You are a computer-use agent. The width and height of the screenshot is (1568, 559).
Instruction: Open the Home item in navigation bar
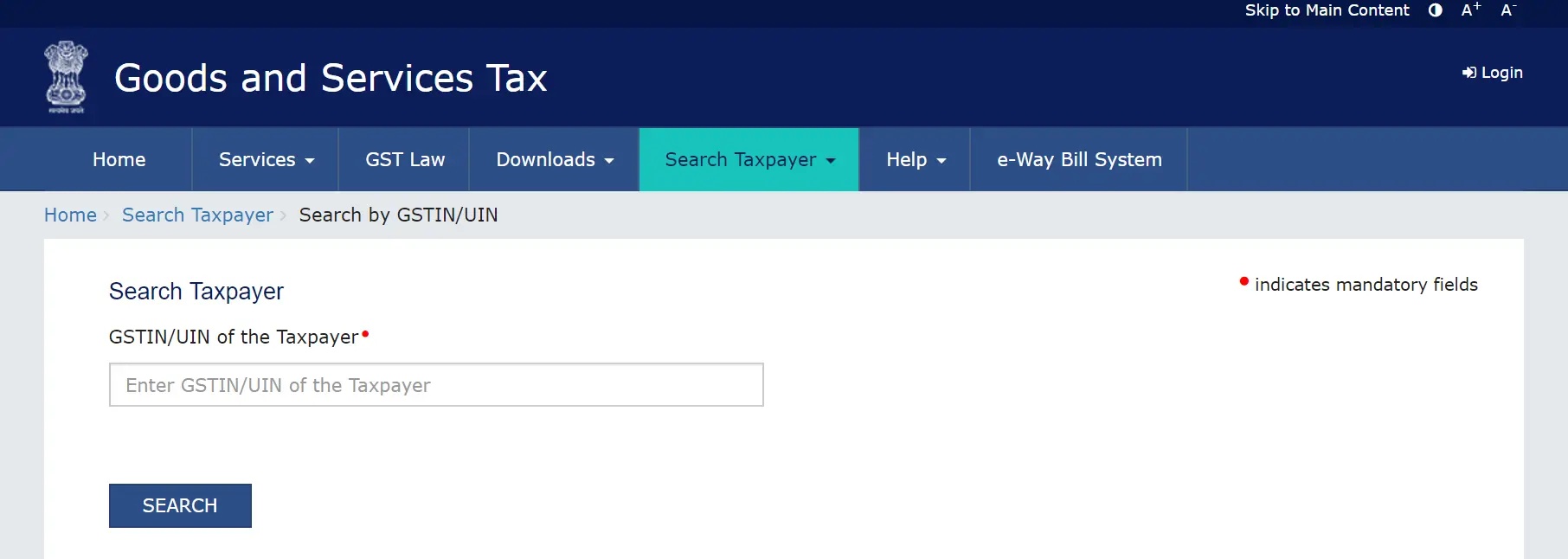pos(119,159)
